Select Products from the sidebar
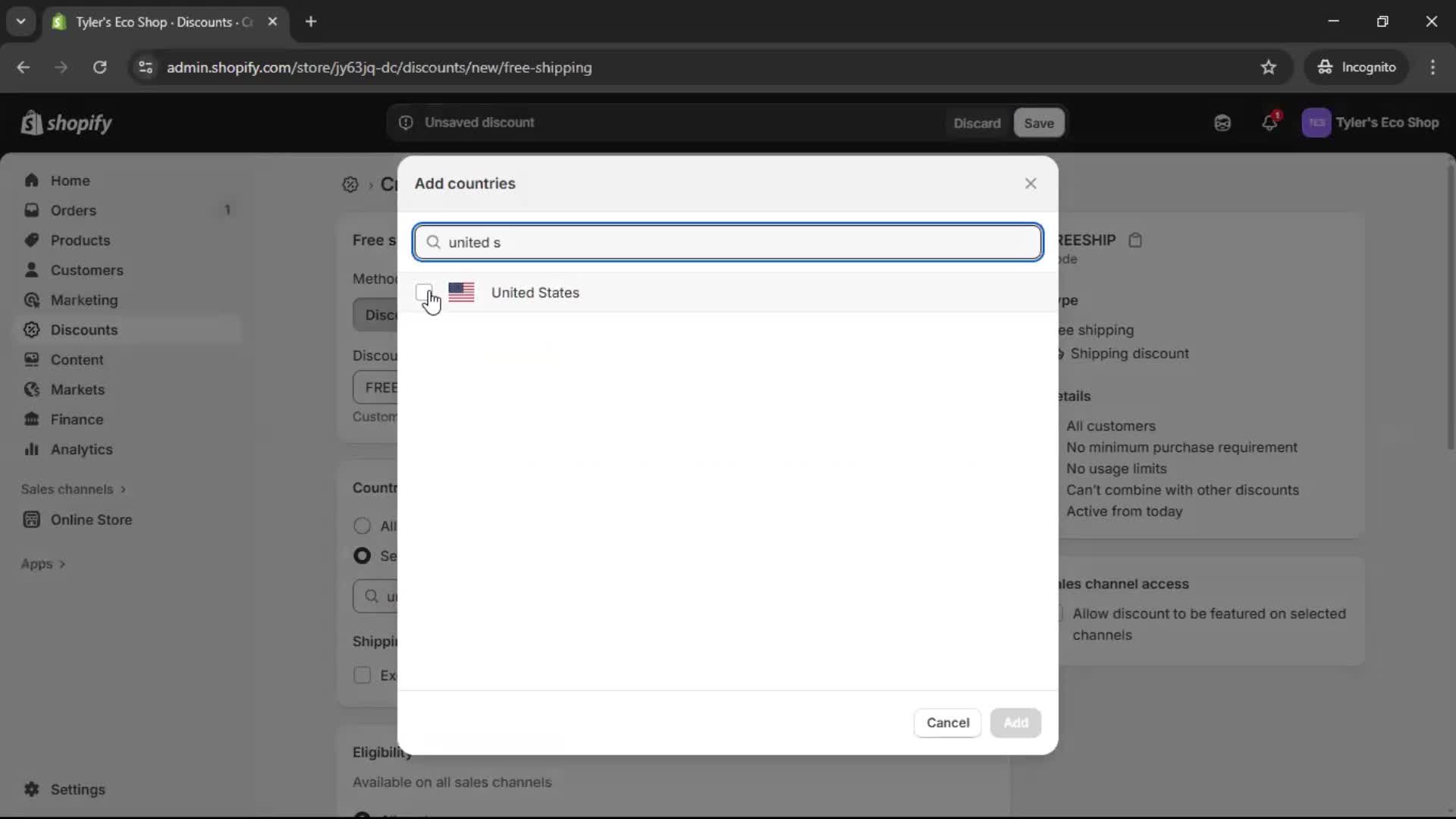 (x=80, y=240)
